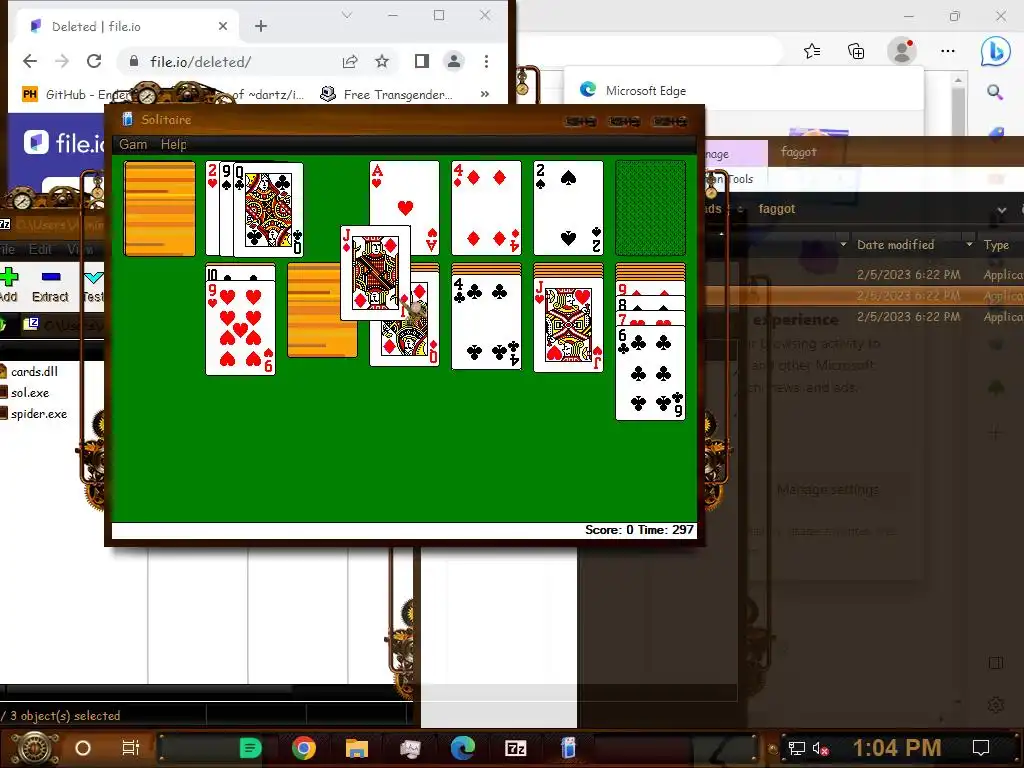Image resolution: width=1024 pixels, height=768 pixels.
Task: Open Chrome from the taskbar
Action: (x=304, y=748)
